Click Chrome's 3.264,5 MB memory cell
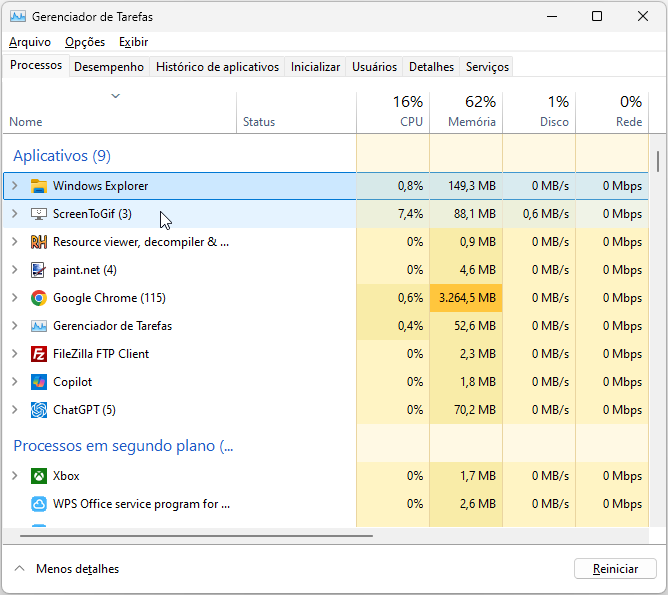Screen dimensions: 668x595 tap(466, 298)
